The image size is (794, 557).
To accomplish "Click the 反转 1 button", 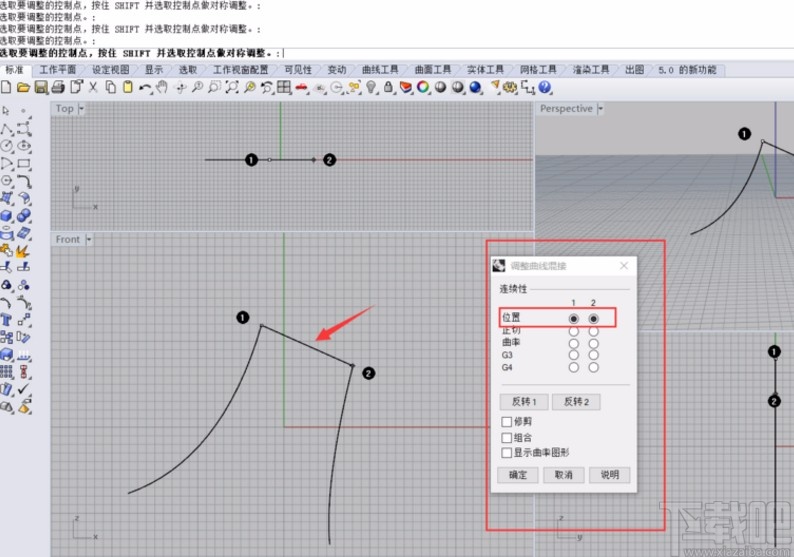I will (x=524, y=402).
